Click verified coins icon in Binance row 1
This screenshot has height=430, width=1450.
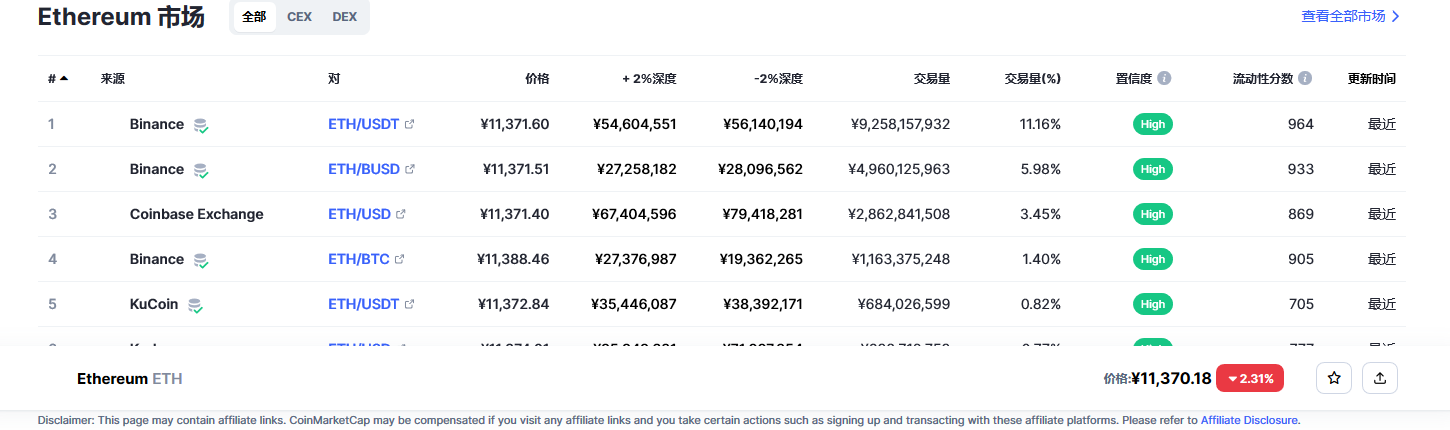click(x=201, y=125)
